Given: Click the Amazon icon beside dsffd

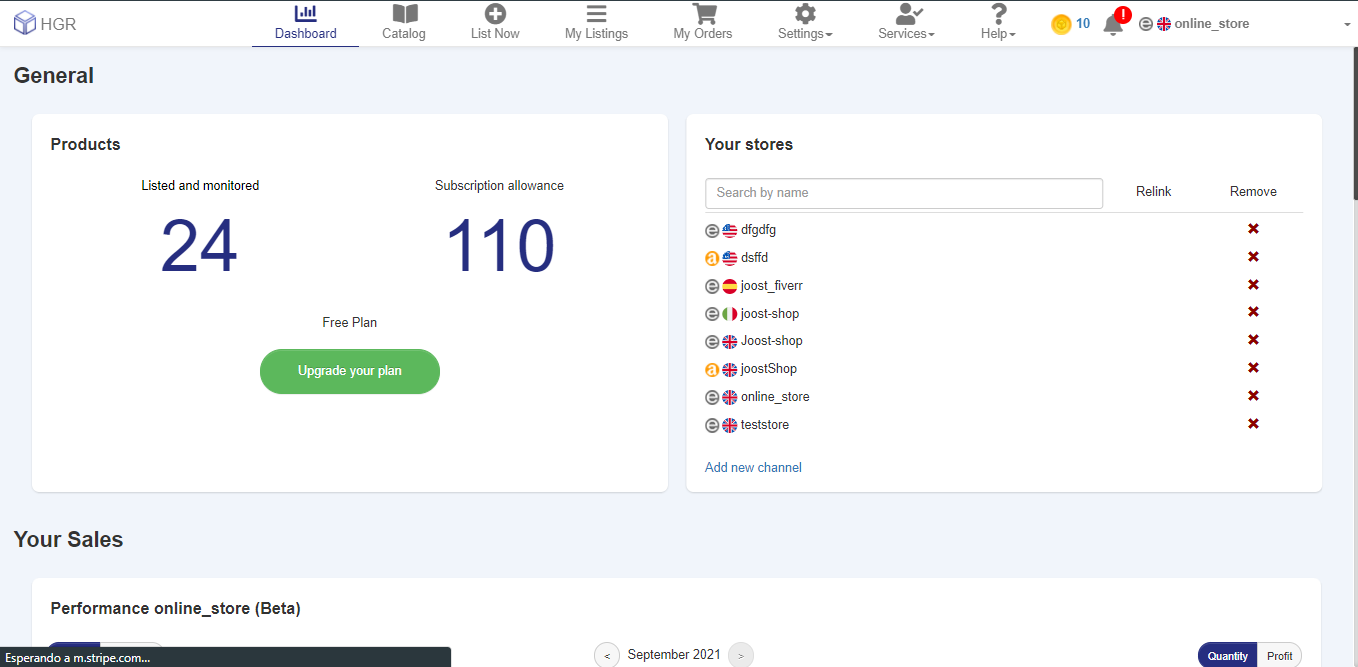Looking at the screenshot, I should 712,258.
